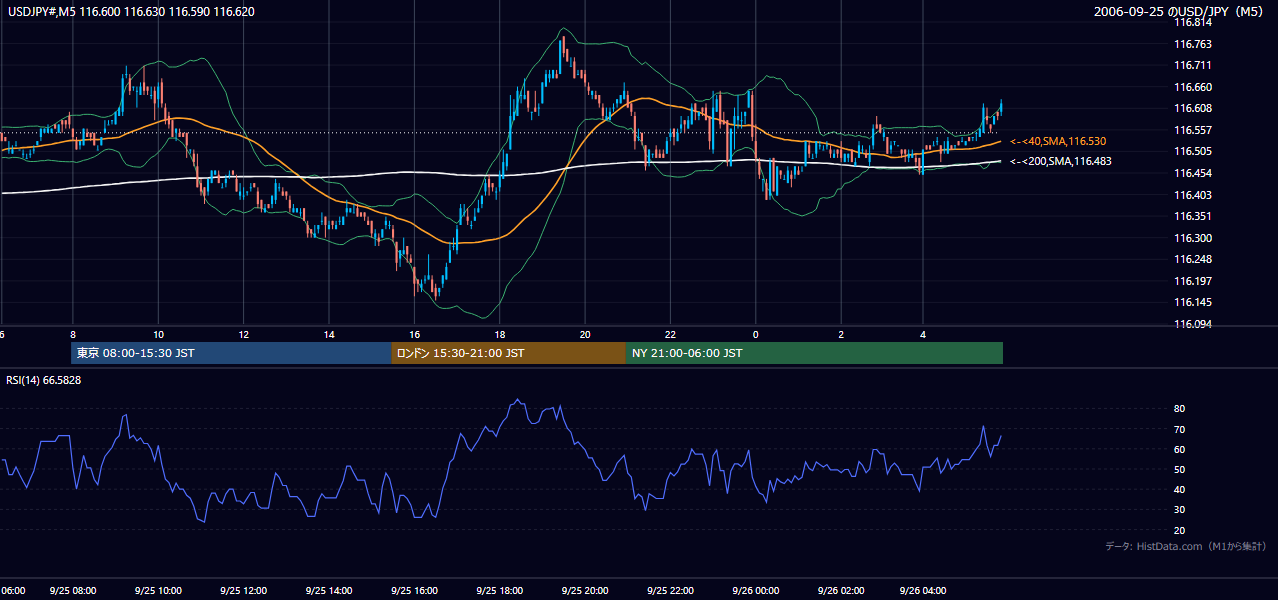Click the 9/25 14:00 bottom time label
This screenshot has height=600, width=1278.
tap(329, 591)
